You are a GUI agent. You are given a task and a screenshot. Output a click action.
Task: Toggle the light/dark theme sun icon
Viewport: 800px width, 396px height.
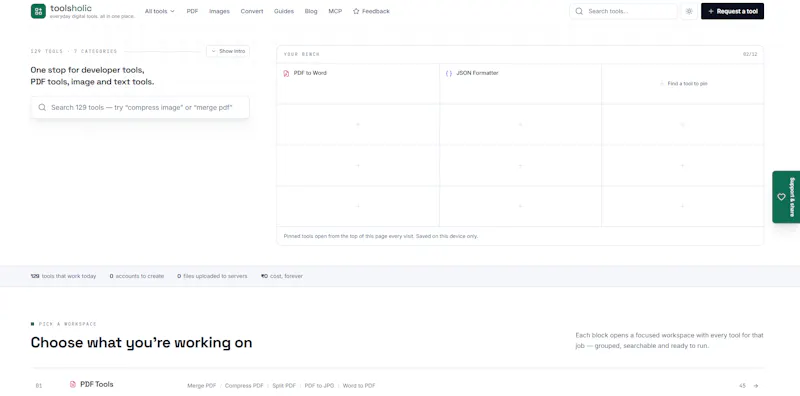pyautogui.click(x=689, y=11)
